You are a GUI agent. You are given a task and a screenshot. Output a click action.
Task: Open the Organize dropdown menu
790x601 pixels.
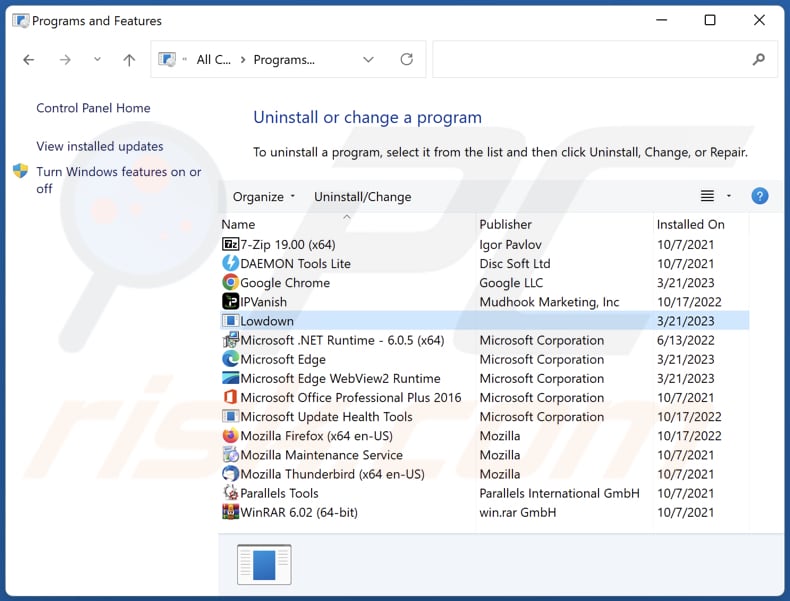coord(264,196)
